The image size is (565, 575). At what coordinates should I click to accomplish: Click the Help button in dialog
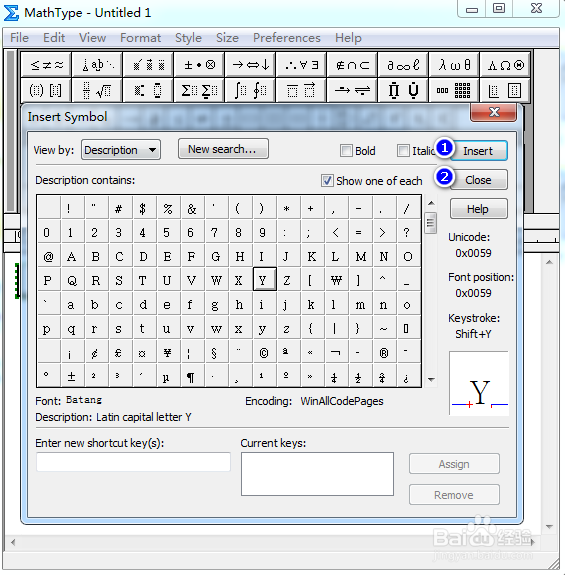click(x=478, y=209)
